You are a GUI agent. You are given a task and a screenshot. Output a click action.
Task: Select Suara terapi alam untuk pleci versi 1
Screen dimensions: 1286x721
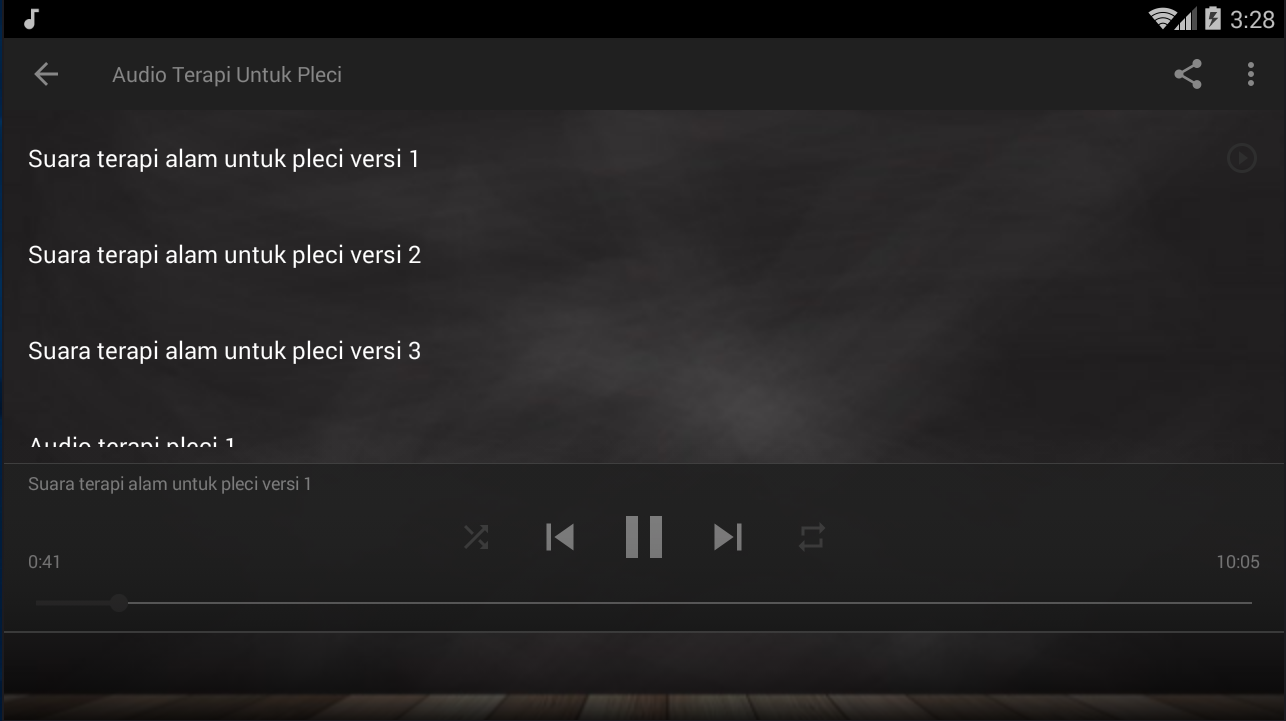643,158
